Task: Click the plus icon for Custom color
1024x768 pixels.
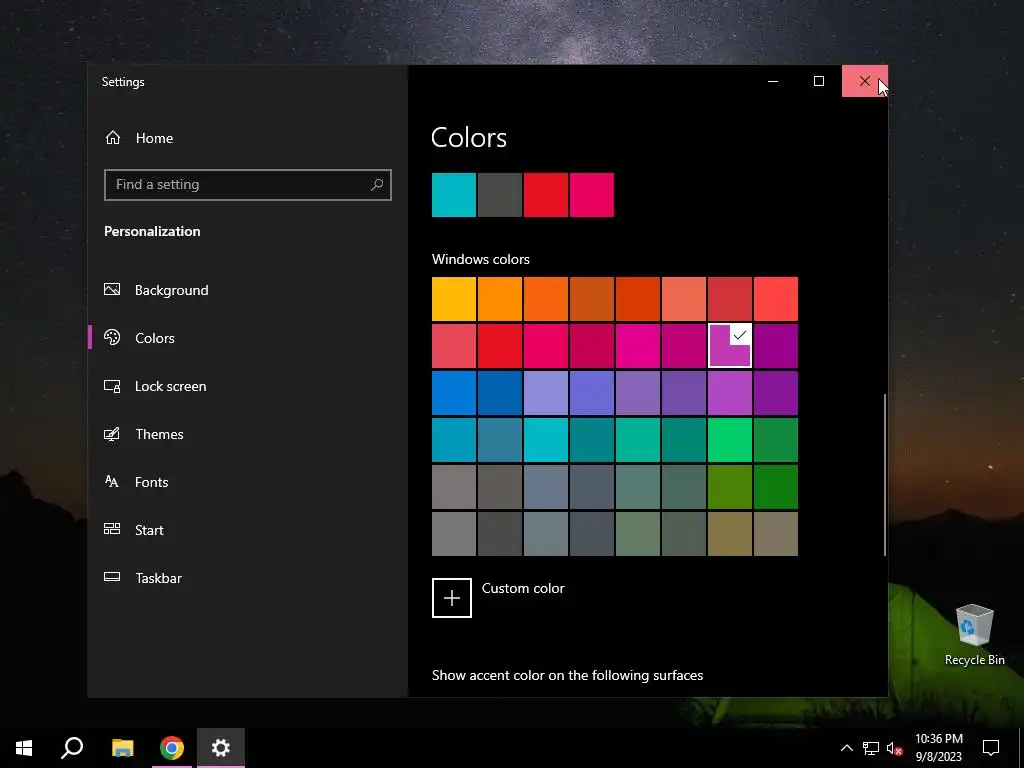Action: coord(452,598)
